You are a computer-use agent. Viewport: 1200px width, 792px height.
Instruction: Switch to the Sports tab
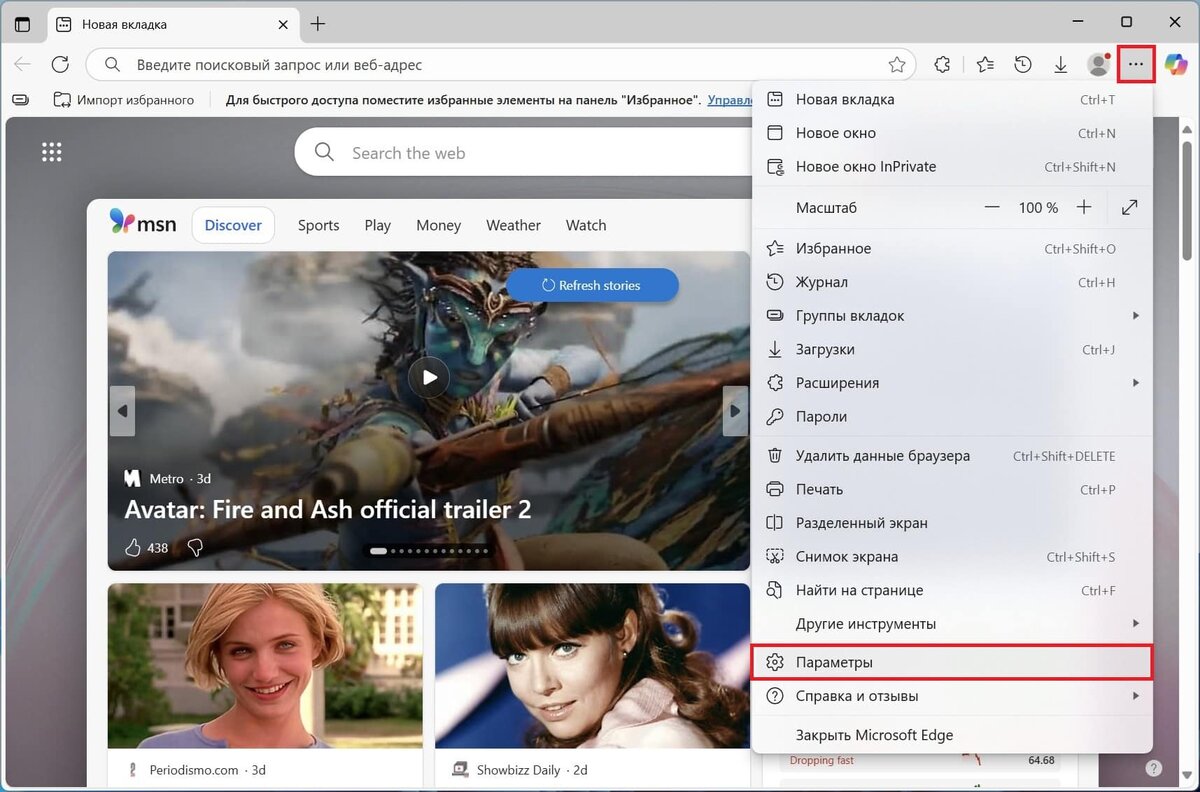318,225
